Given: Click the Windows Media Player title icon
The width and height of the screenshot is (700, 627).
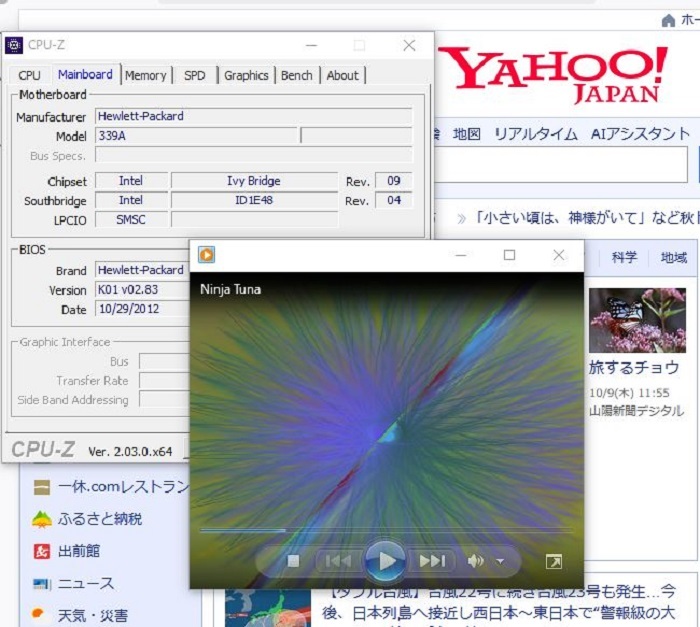Looking at the screenshot, I should pyautogui.click(x=206, y=255).
